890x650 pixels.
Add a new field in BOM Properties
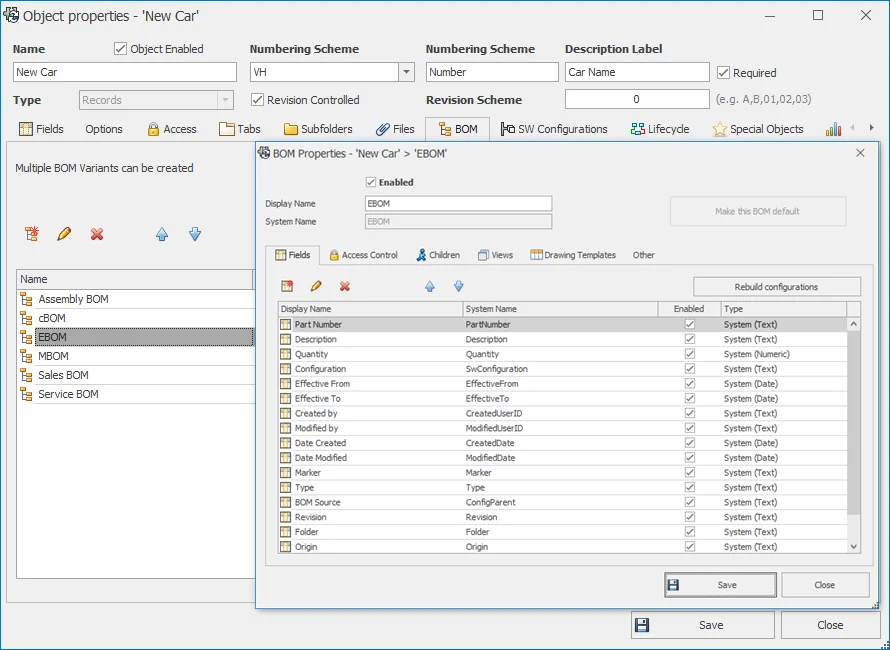coord(287,286)
